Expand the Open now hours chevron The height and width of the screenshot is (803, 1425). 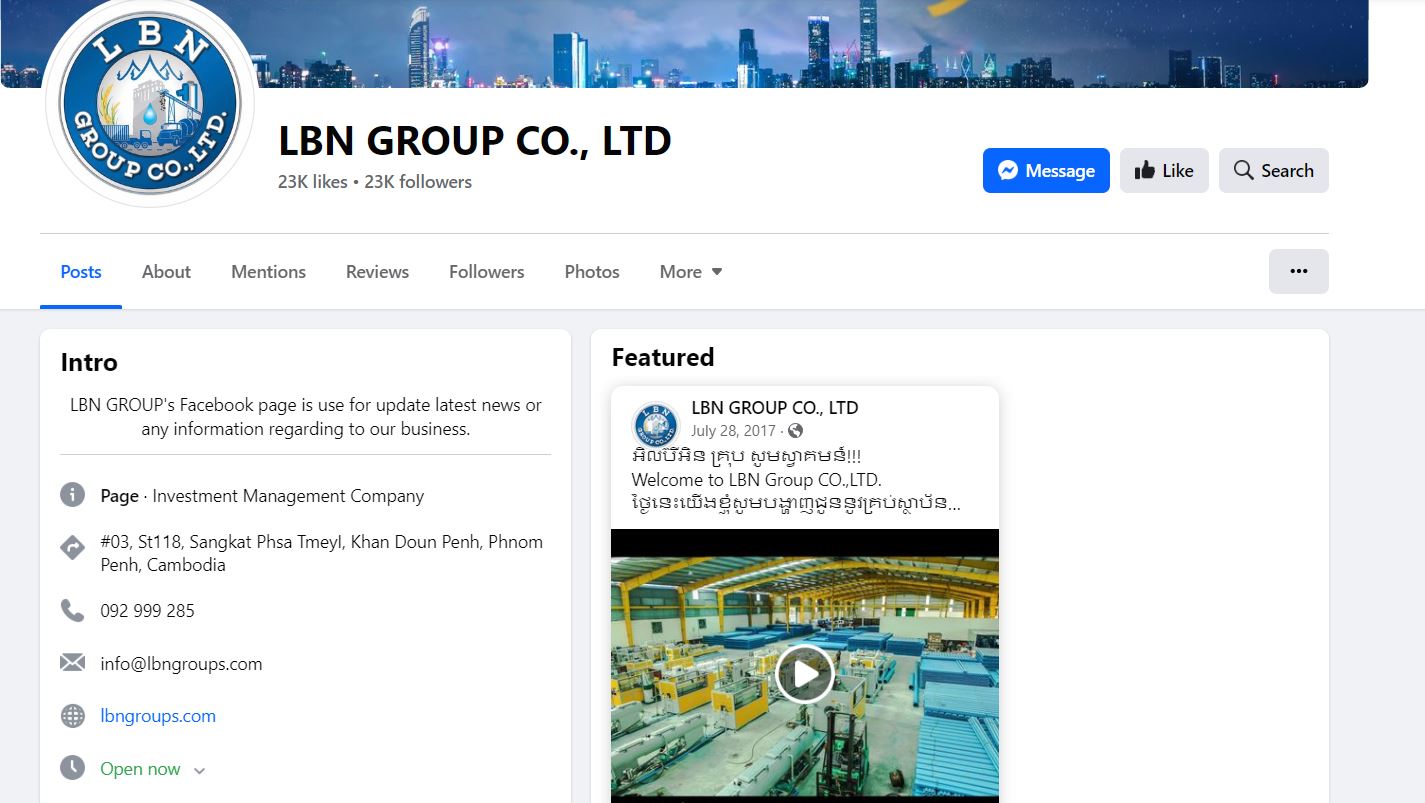199,770
